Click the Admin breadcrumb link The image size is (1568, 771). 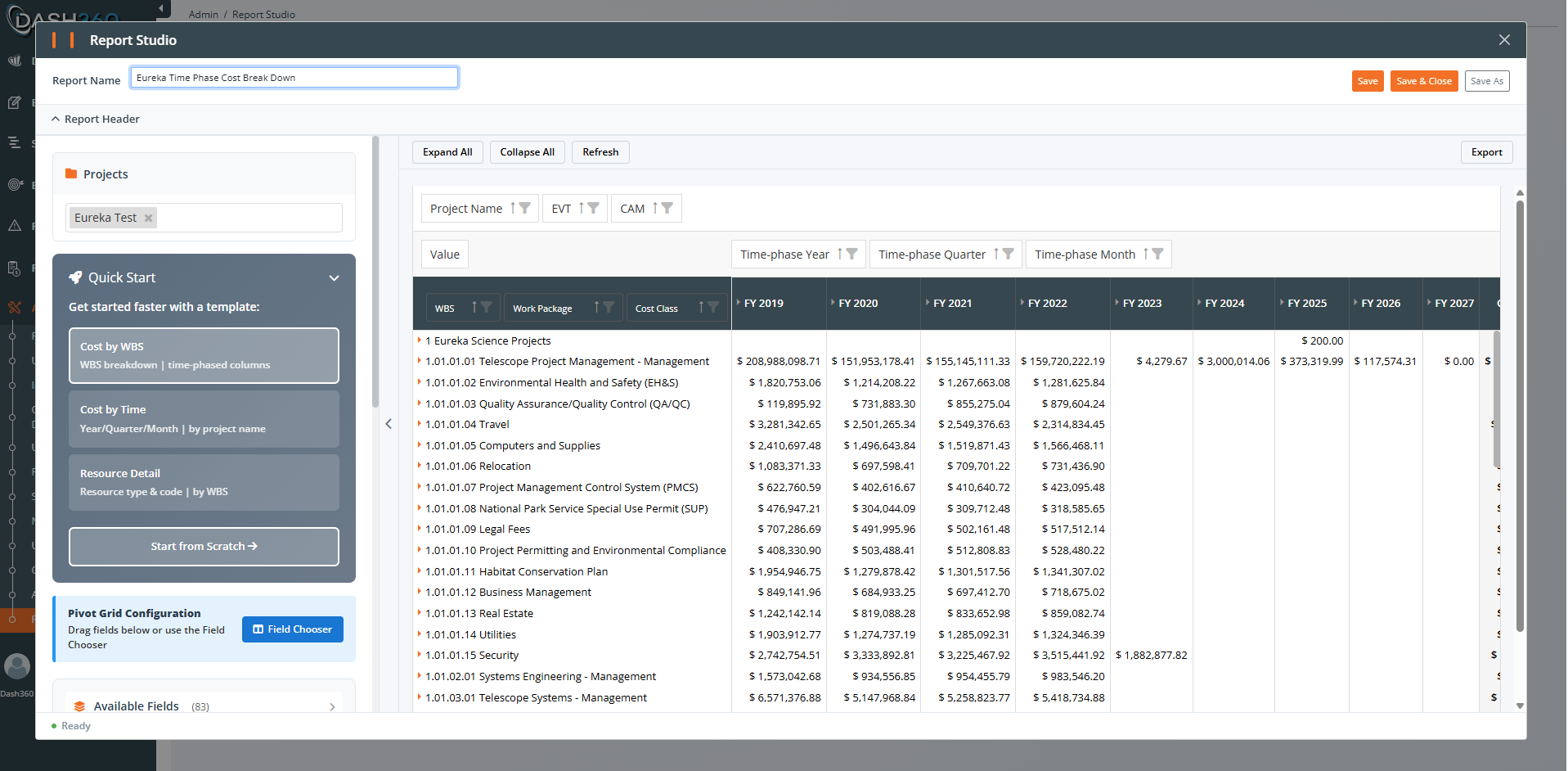point(203,14)
